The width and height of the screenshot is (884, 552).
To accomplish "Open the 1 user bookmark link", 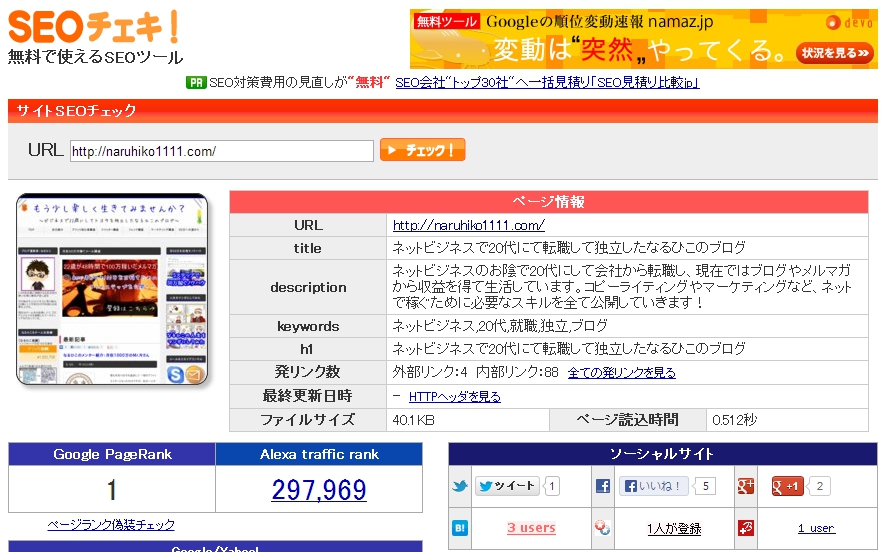I will 816,528.
